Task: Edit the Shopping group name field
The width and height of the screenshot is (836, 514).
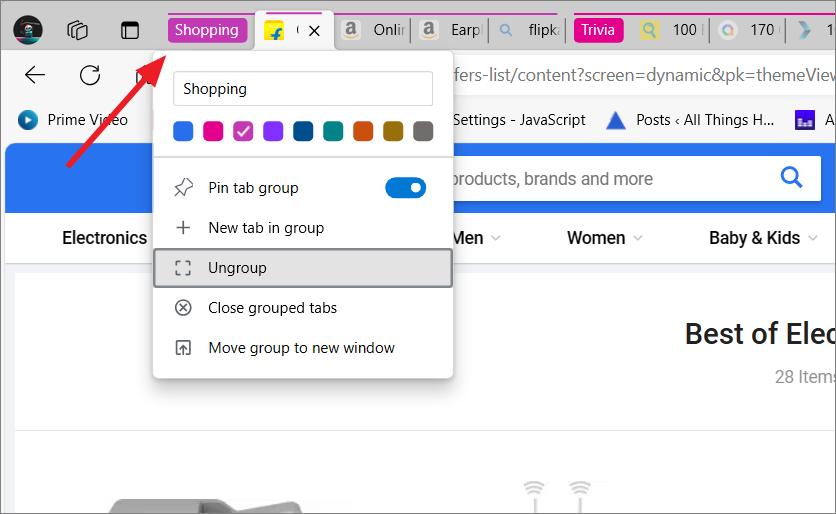Action: click(303, 89)
